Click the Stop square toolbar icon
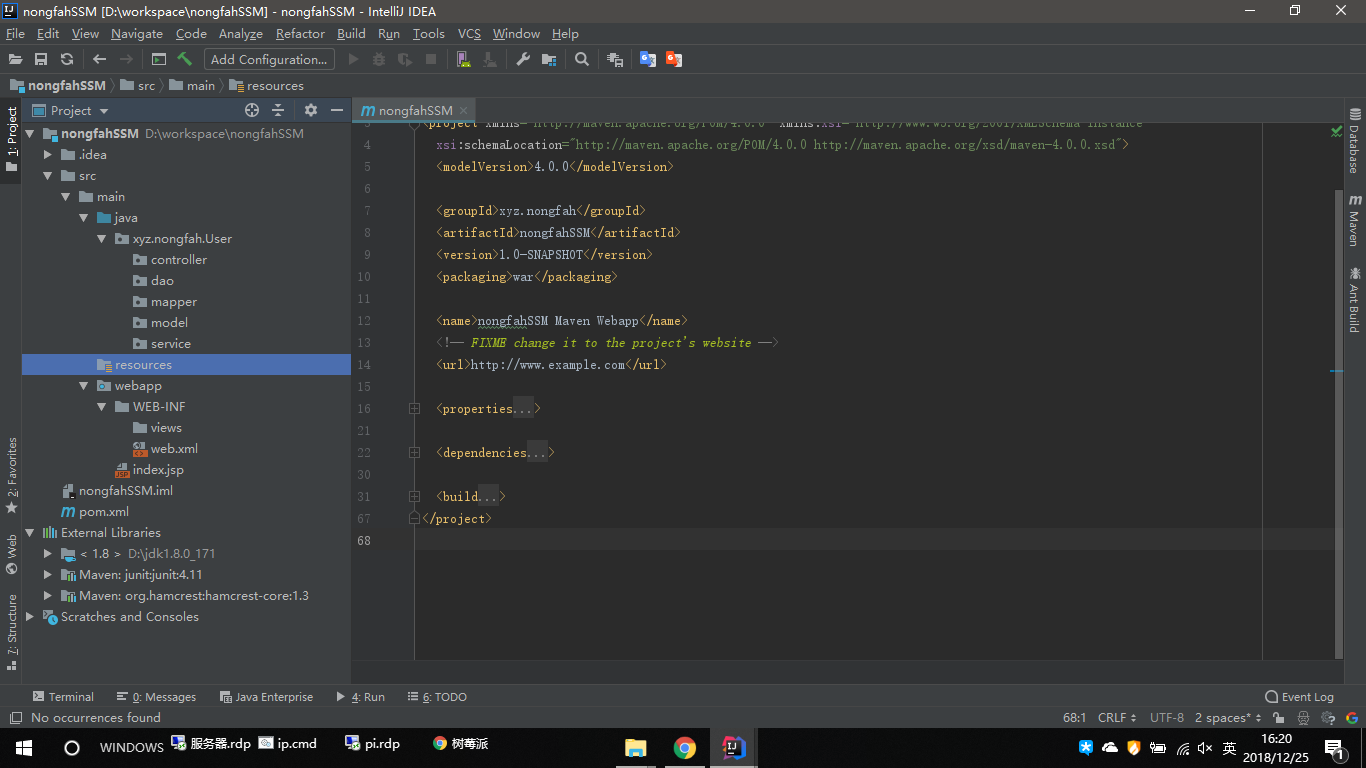The width and height of the screenshot is (1366, 768). click(x=431, y=59)
